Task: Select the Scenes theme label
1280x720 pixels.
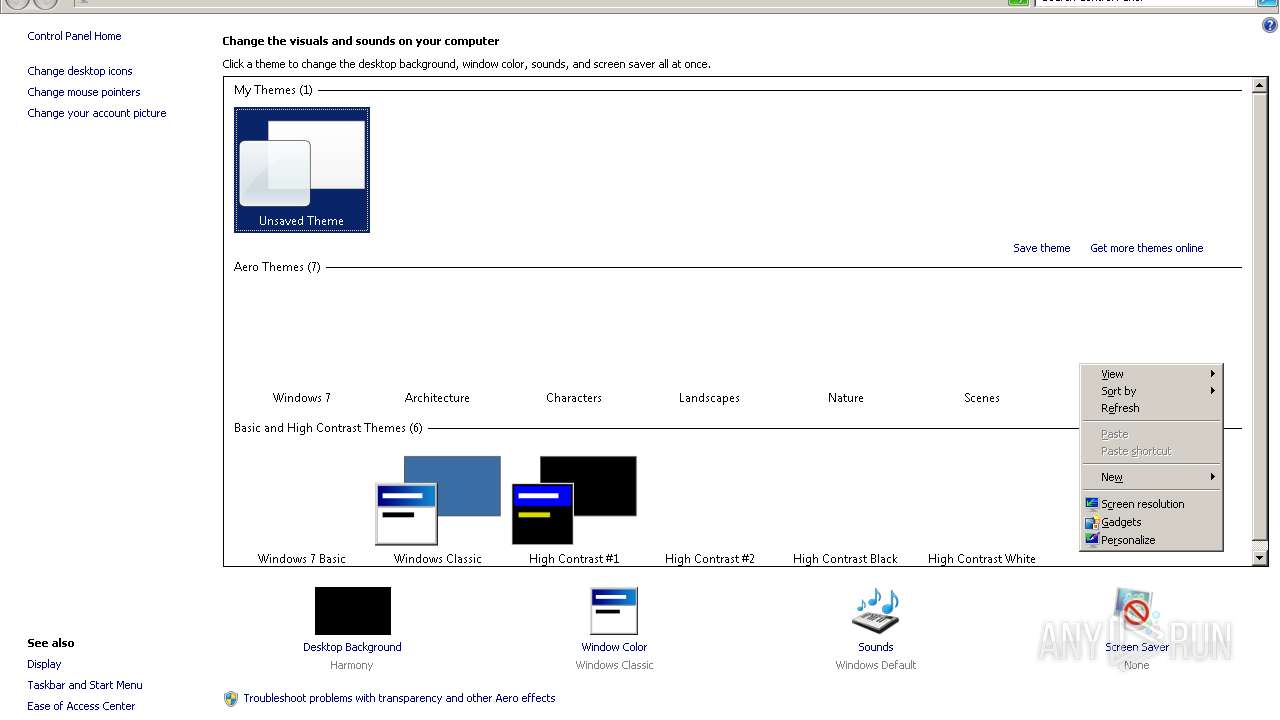Action: coord(982,398)
